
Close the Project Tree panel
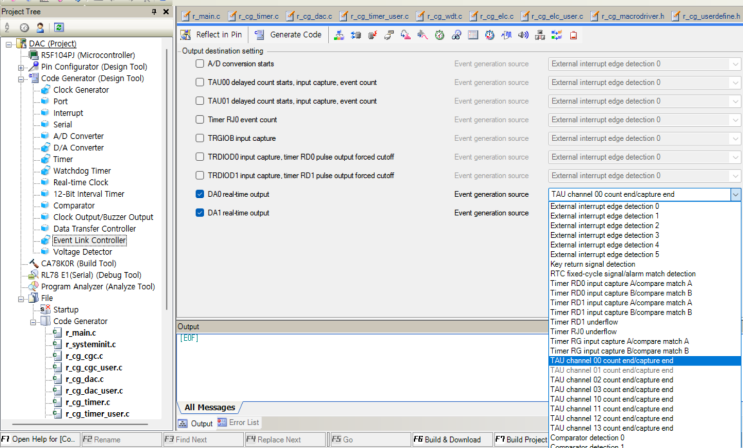pos(166,11)
